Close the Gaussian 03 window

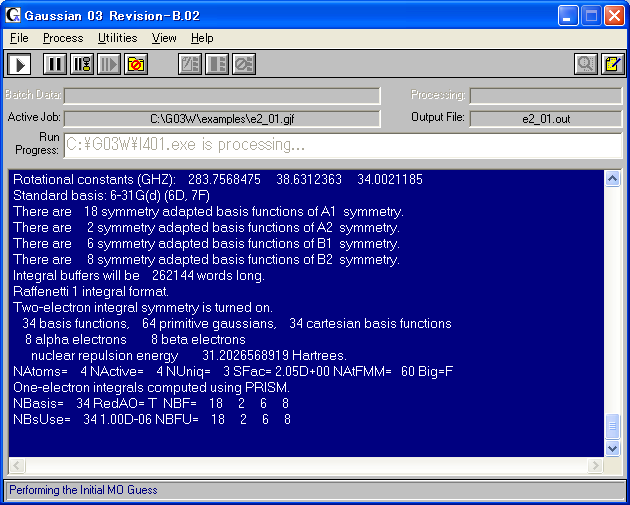tap(615, 16)
